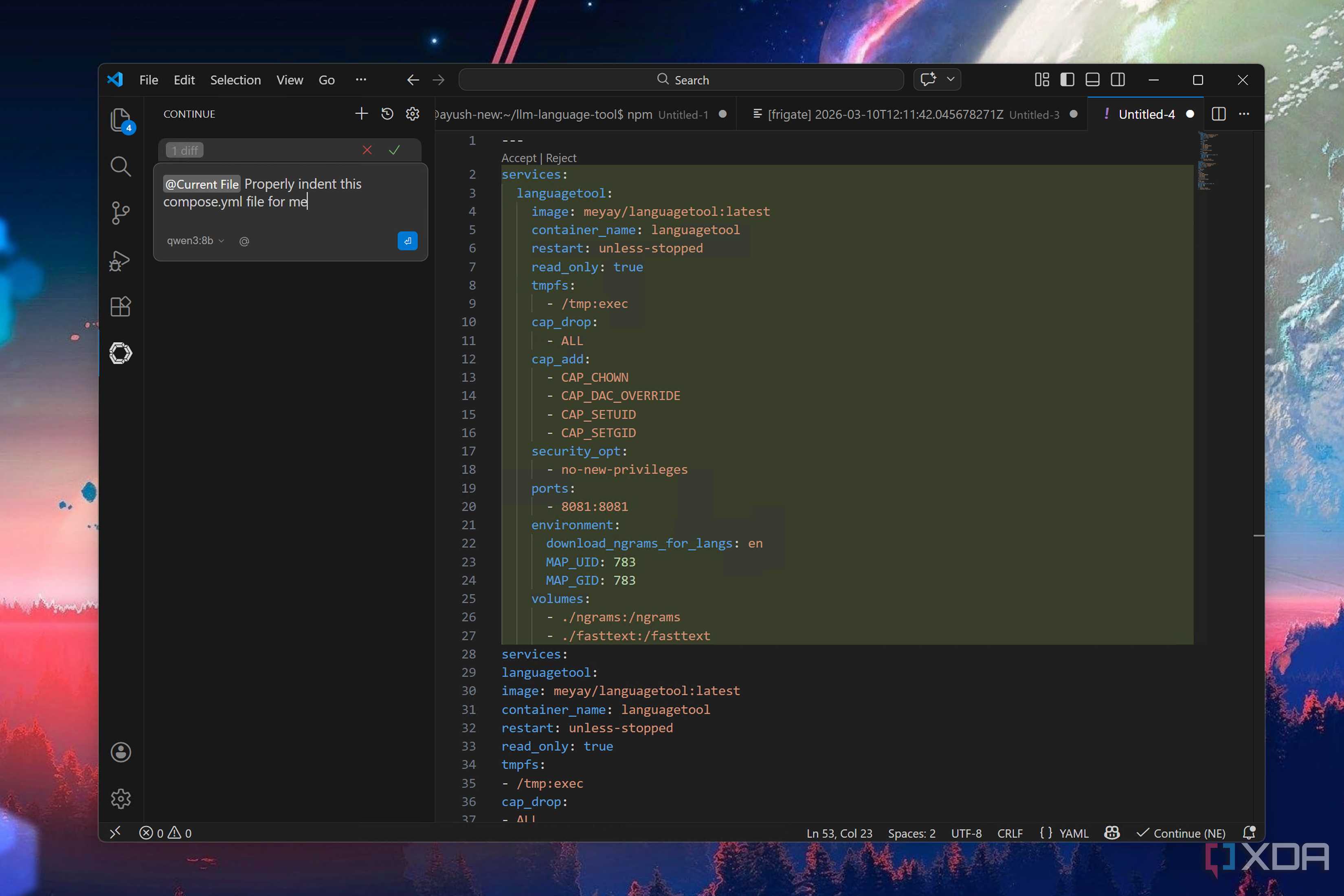The image size is (1344, 896).
Task: Open the additional menu items ellipsis
Action: point(360,79)
